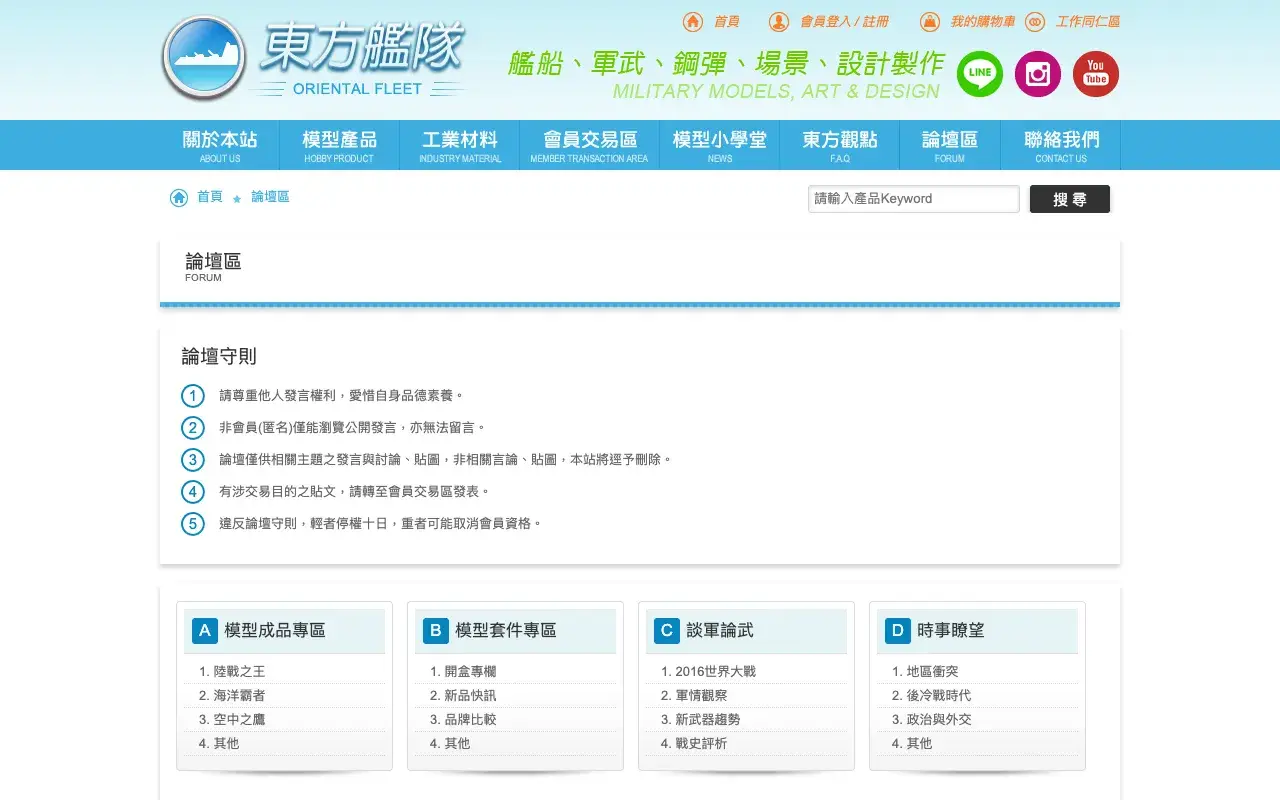The height and width of the screenshot is (800, 1280).
Task: Open the 東方觀點 F.A.Q menu
Action: coord(840,145)
